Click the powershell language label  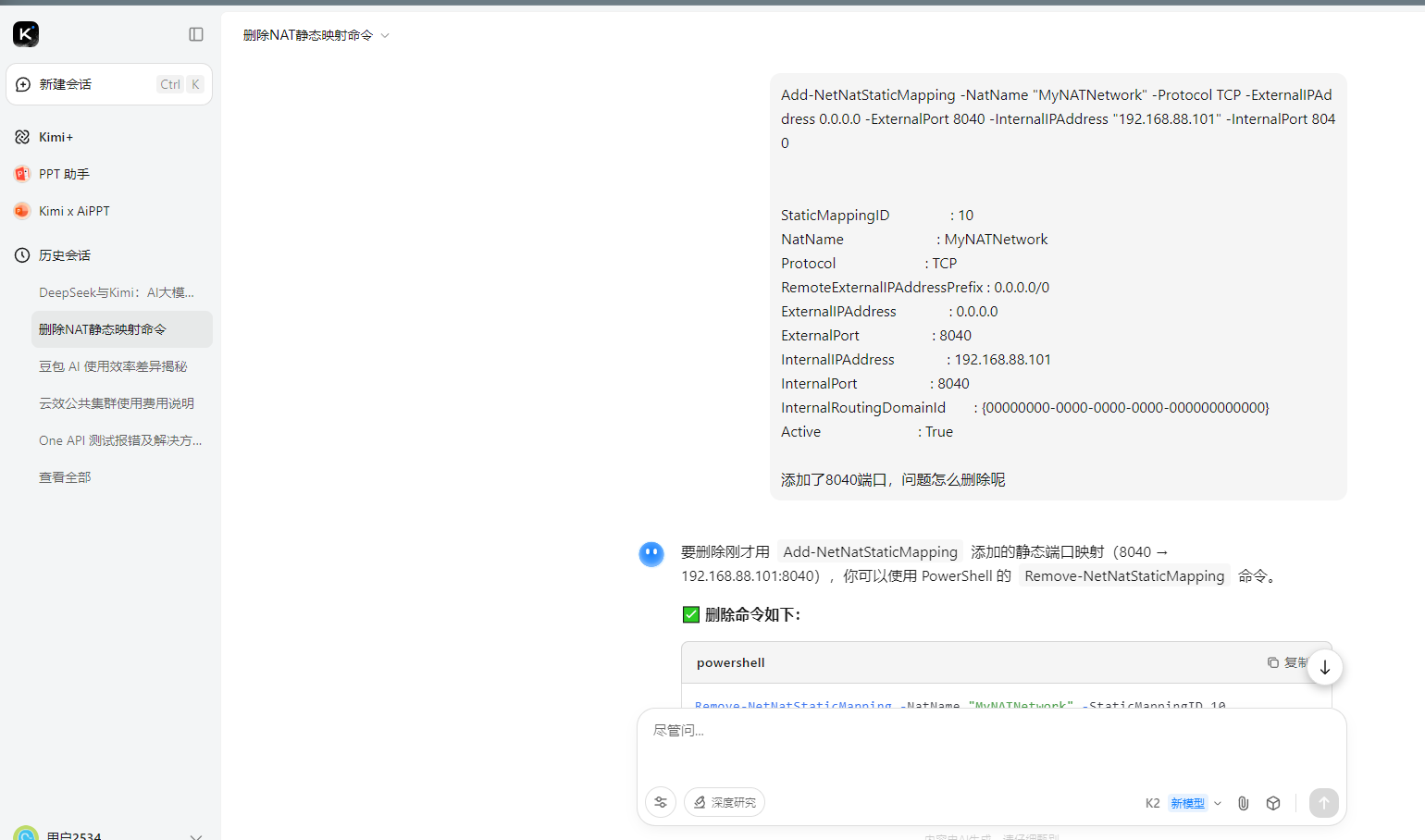point(731,662)
